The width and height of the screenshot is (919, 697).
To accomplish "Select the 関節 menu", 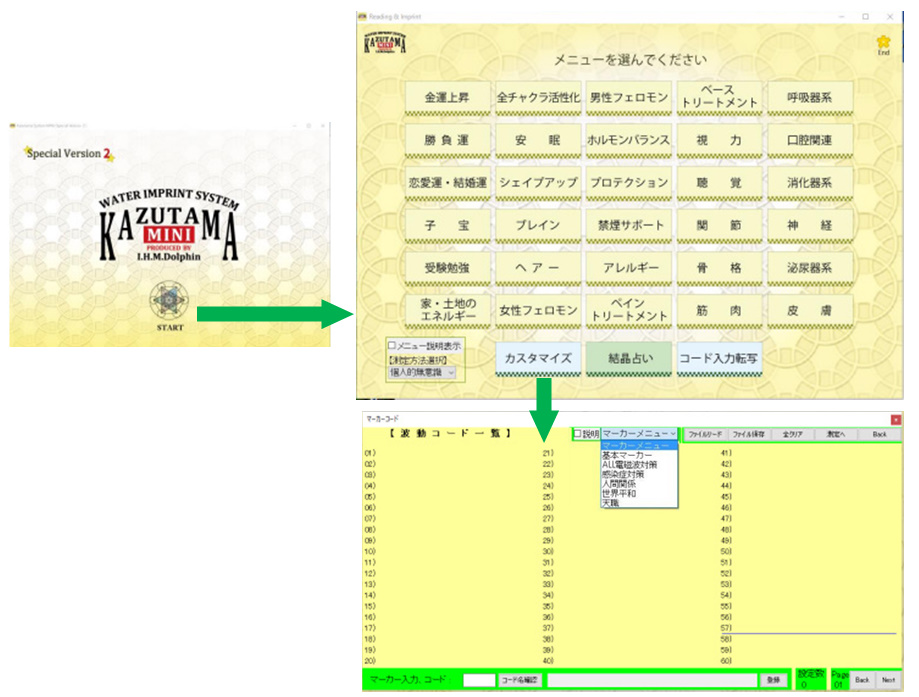I will (x=720, y=226).
